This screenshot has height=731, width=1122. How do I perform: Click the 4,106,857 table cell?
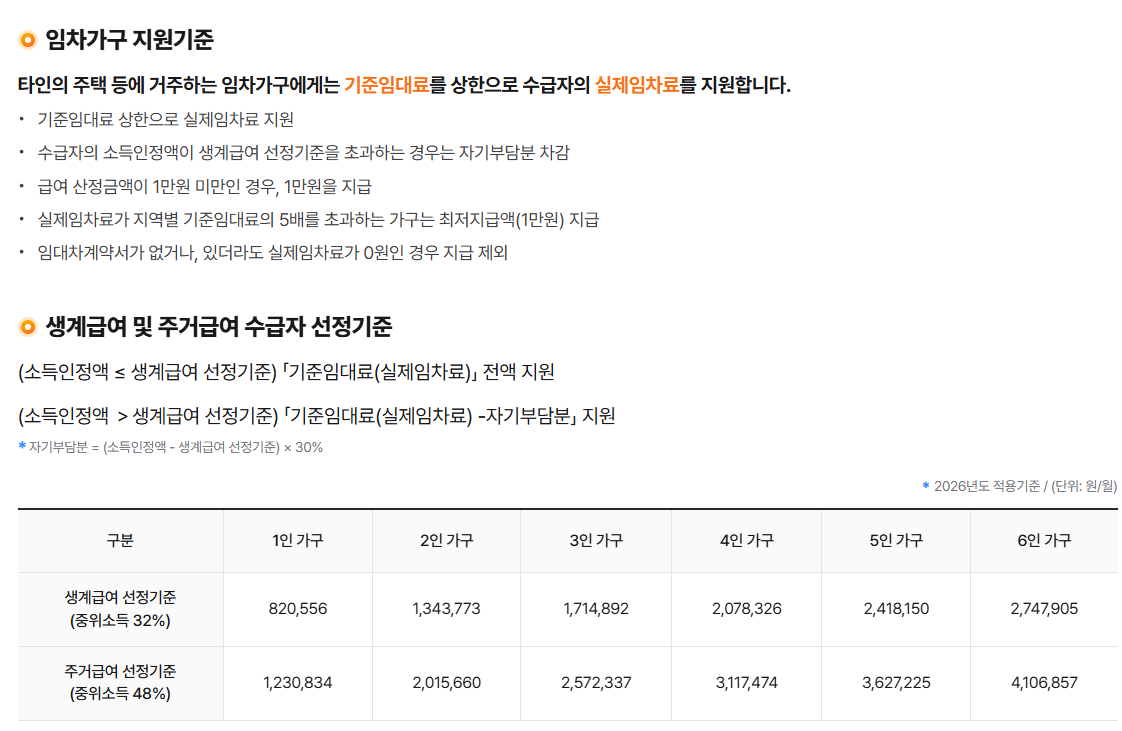pos(1044,682)
